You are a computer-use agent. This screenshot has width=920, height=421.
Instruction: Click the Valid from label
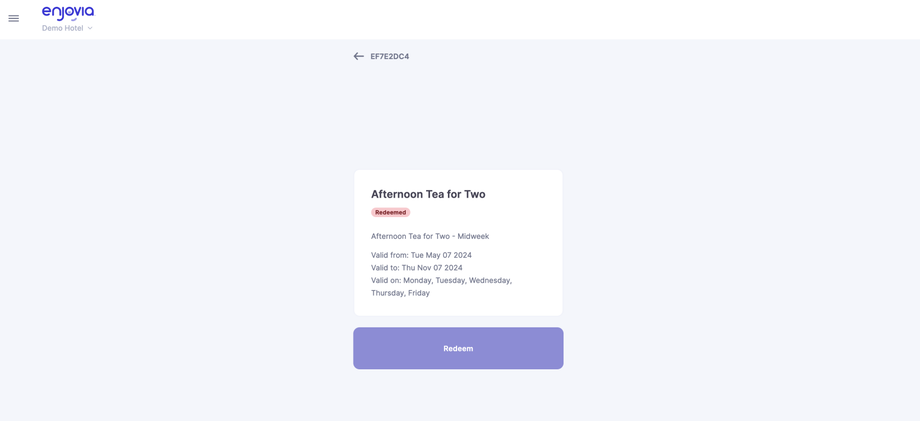click(x=389, y=255)
